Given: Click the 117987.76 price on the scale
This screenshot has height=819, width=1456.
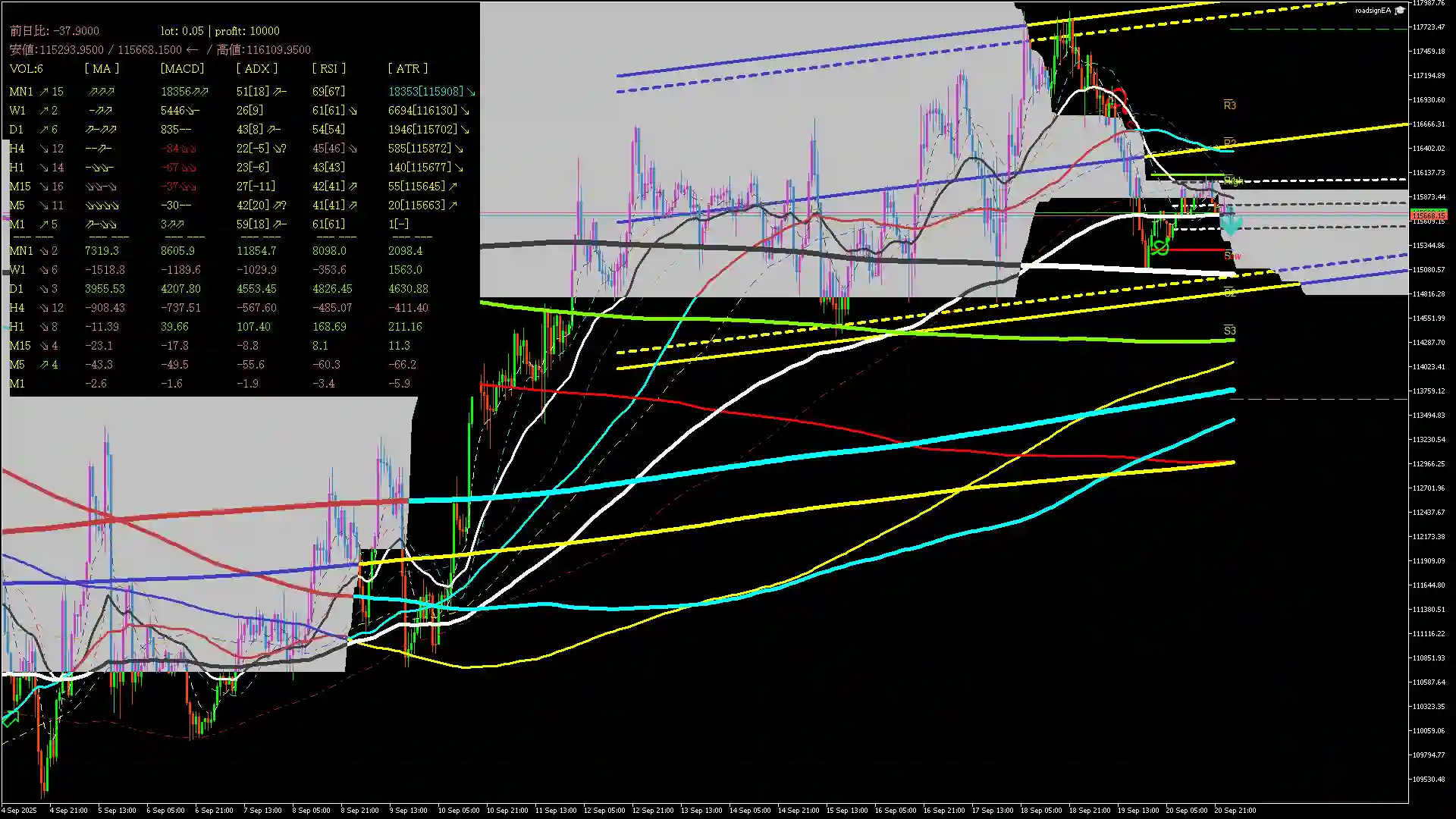Looking at the screenshot, I should [x=1428, y=4].
